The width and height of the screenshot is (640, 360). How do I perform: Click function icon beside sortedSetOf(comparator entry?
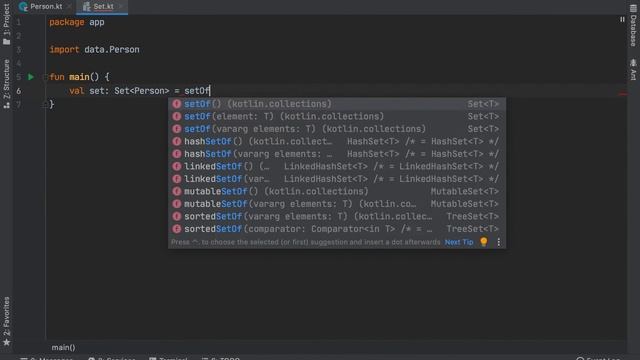pos(176,229)
